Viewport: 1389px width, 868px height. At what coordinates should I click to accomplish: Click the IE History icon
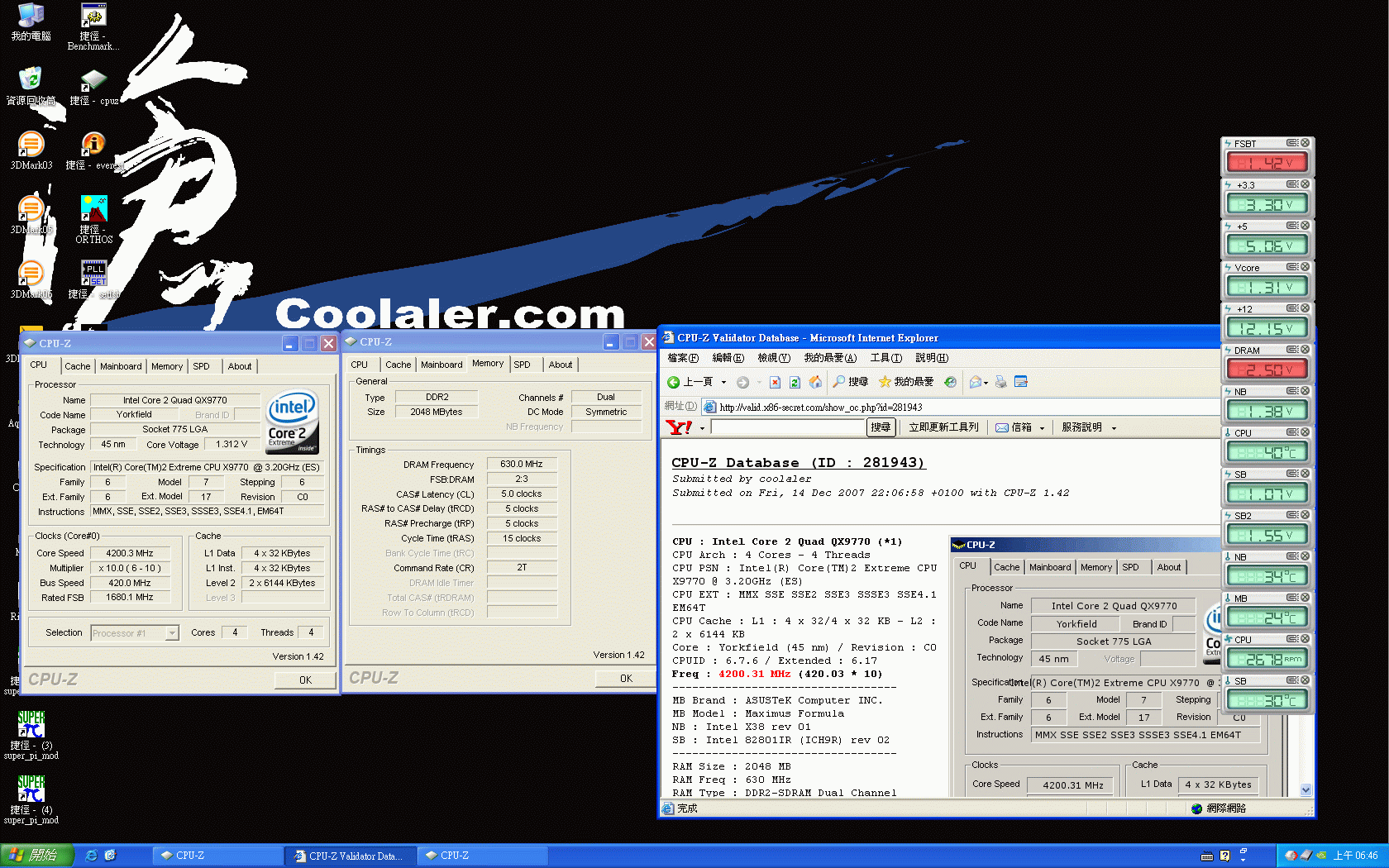950,382
